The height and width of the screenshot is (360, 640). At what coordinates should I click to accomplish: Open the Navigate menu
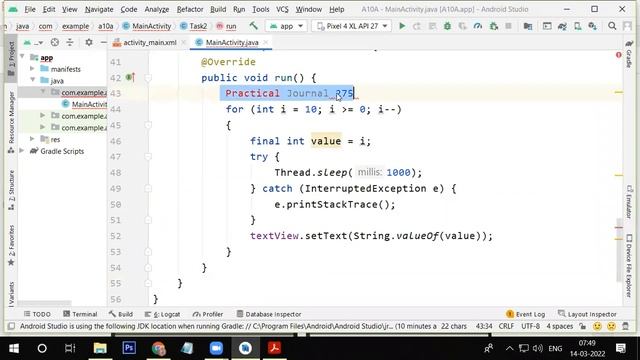[x=99, y=9]
